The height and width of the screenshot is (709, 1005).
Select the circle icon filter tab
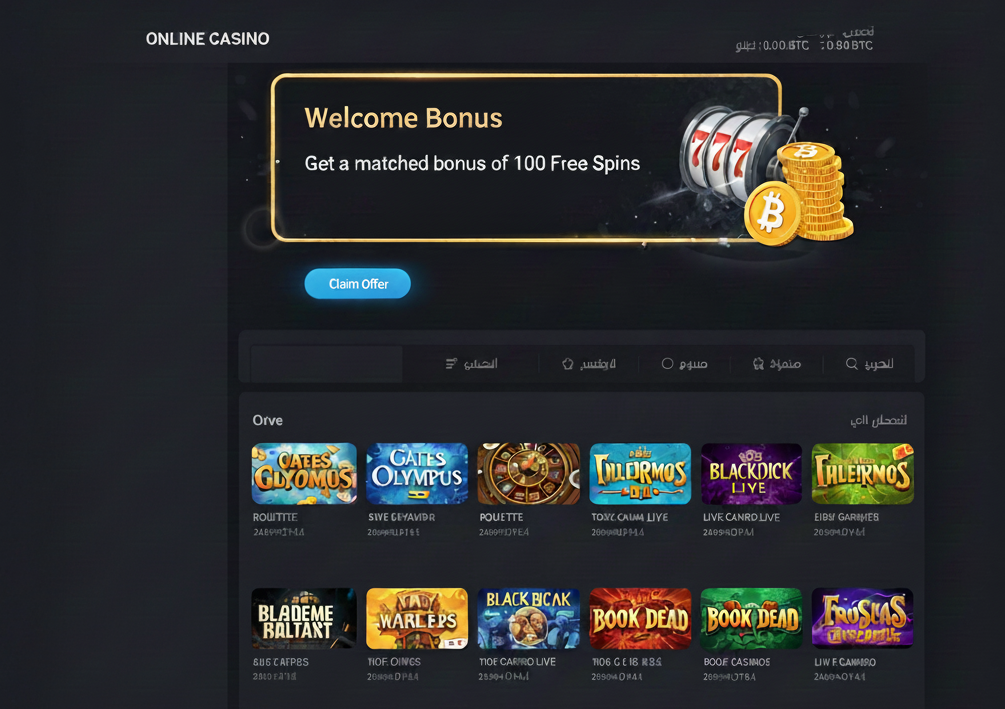(x=684, y=363)
